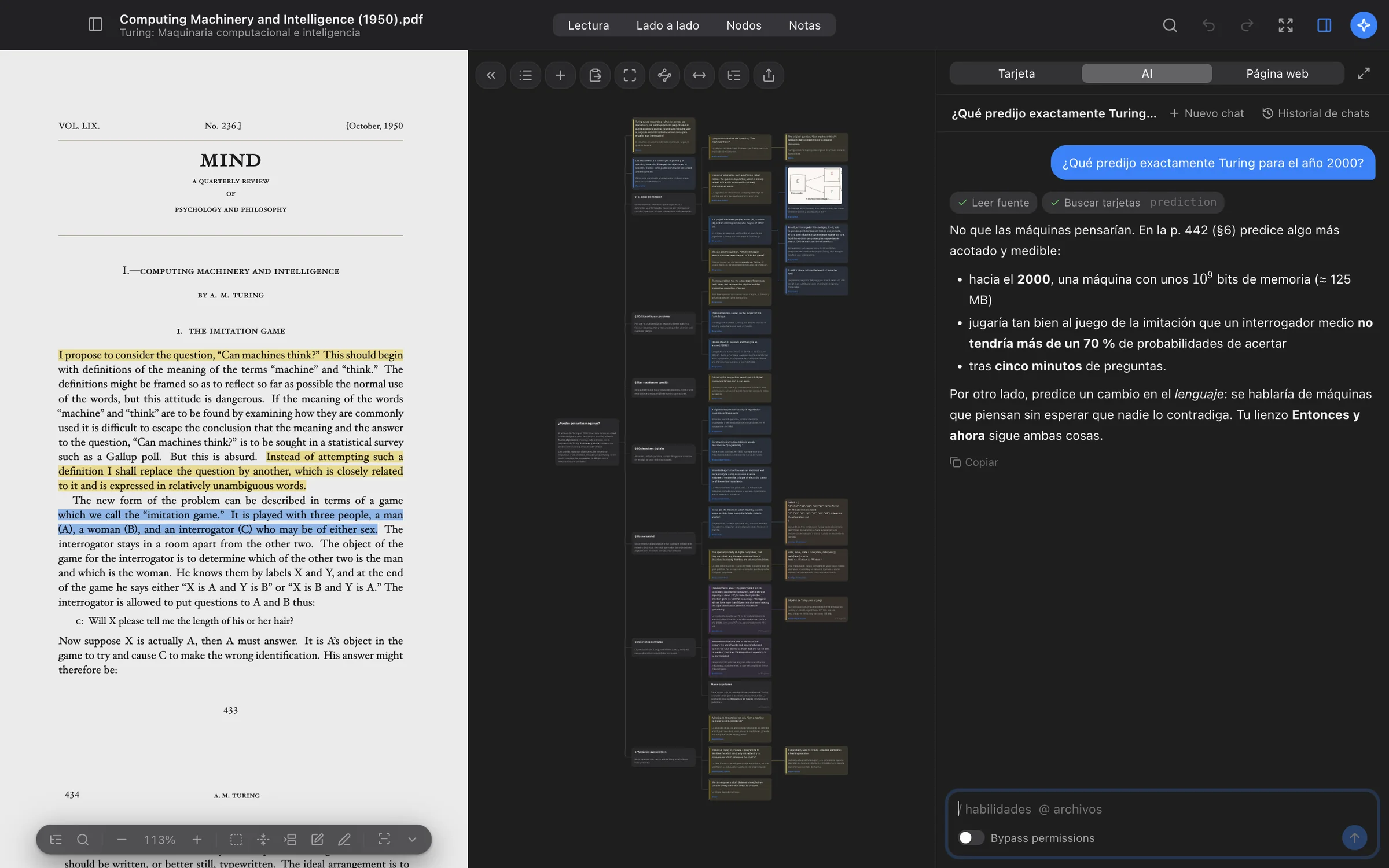Screen dimensions: 1389x868
Task: Select the rectangular marquee selection tool
Action: (236, 840)
